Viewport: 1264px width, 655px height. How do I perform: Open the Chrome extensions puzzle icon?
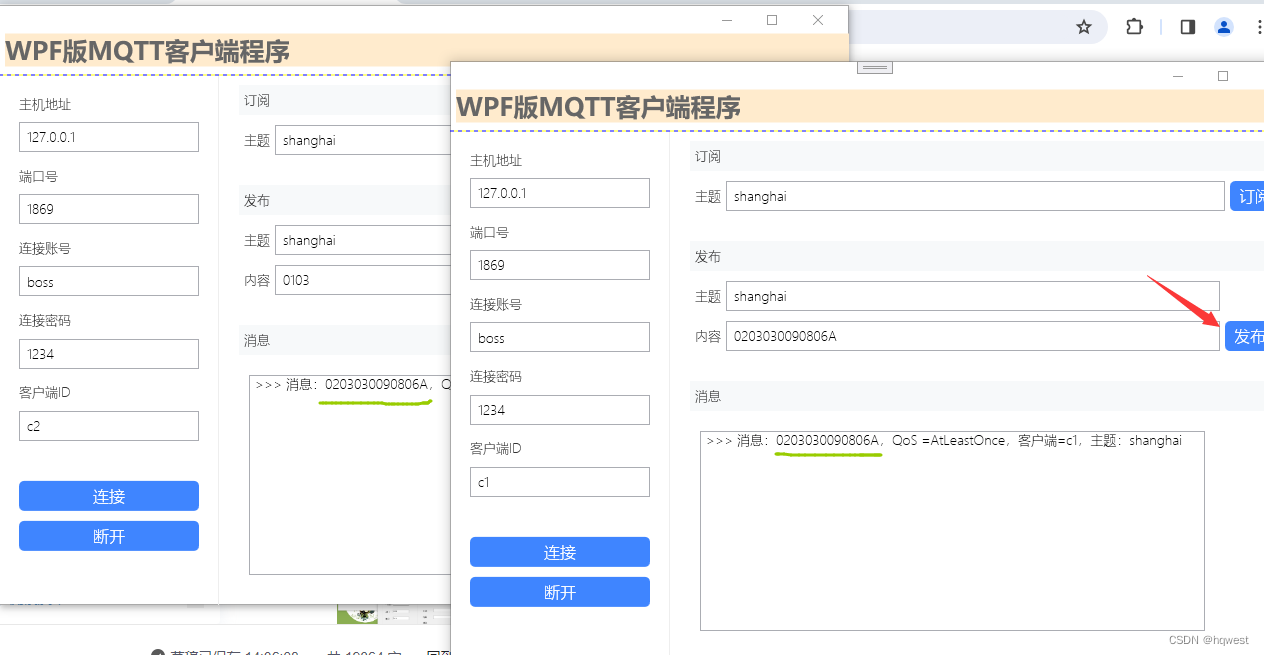[1134, 27]
